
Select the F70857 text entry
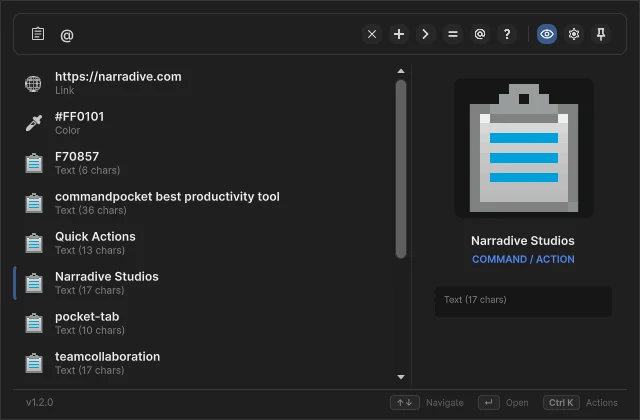pyautogui.click(x=204, y=163)
